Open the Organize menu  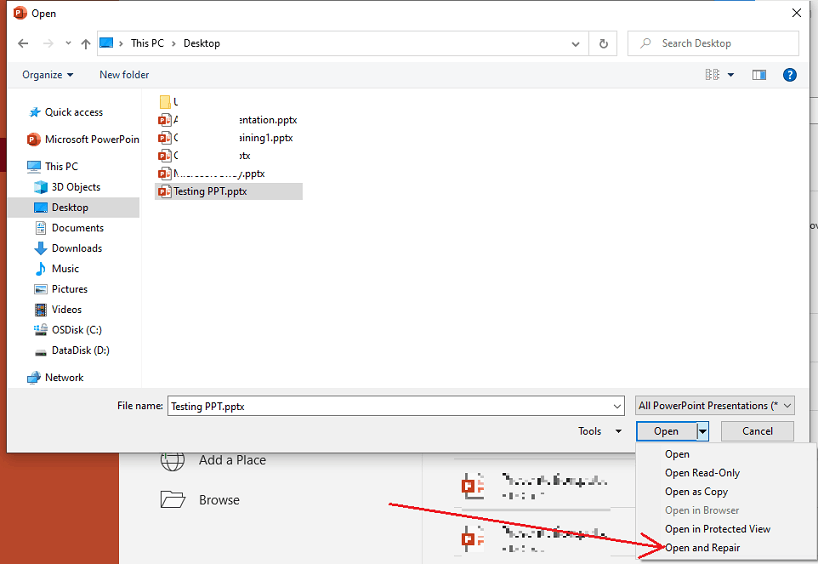47,75
